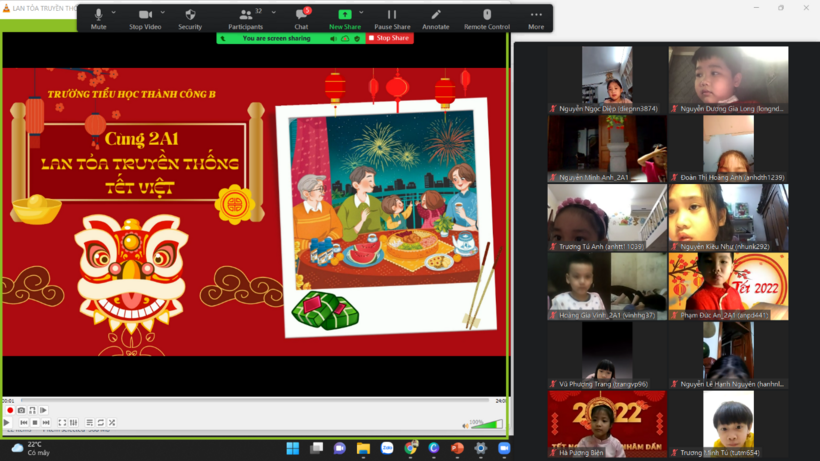Click the VLC playback seek bar
Screen dimensions: 820x461
[255, 400]
